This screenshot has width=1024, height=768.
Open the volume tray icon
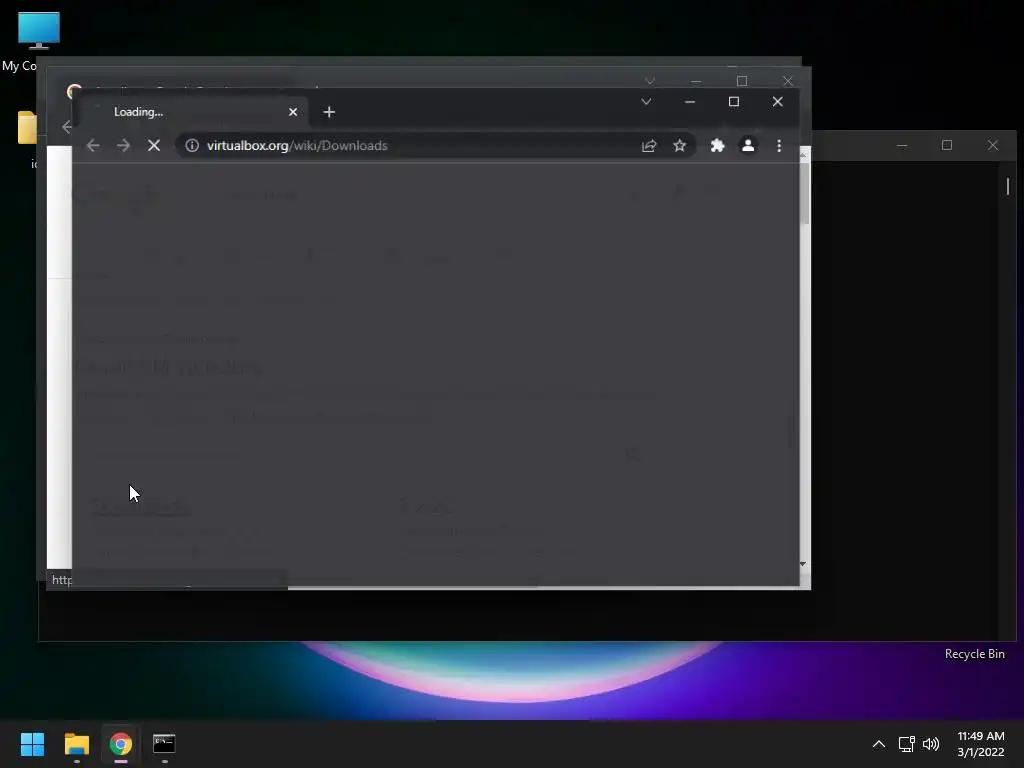coord(931,744)
